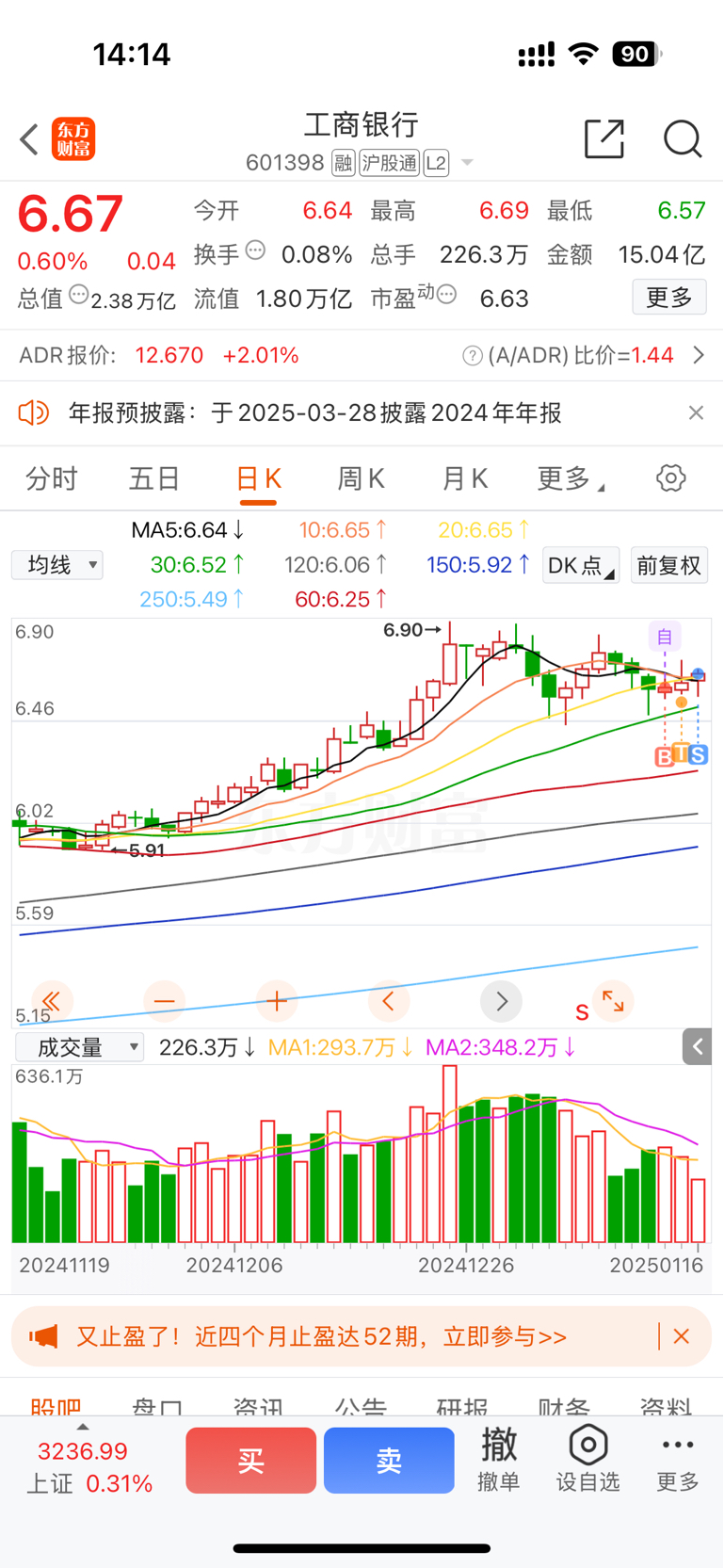Open the search magnifier icon

point(683,139)
